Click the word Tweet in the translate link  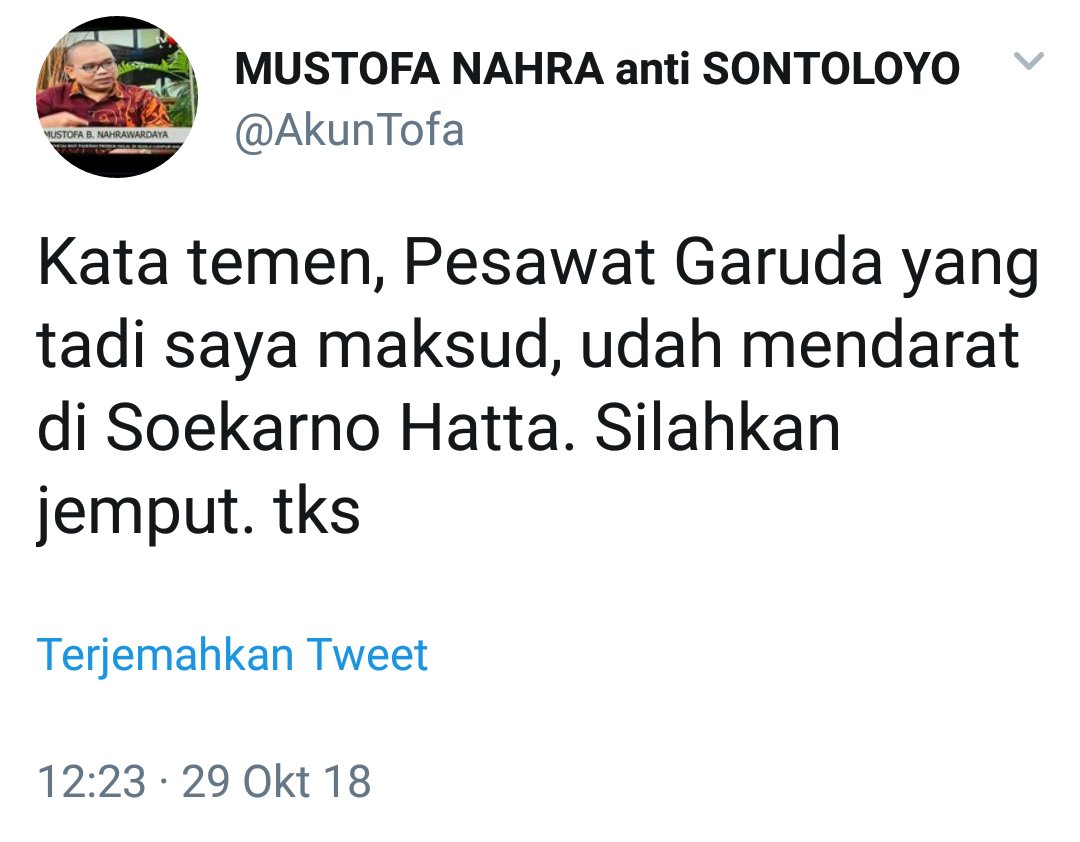coord(367,654)
